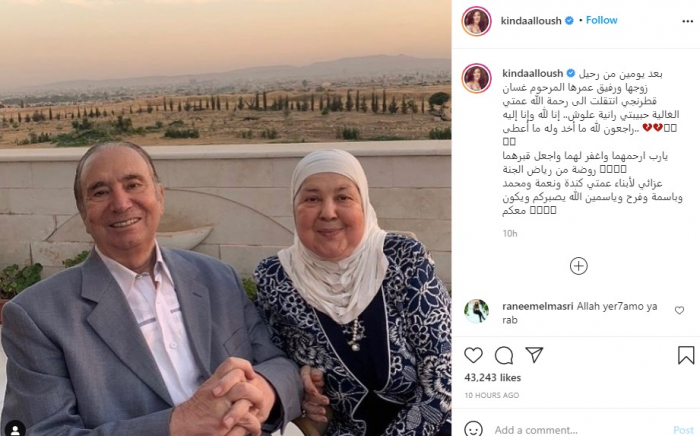This screenshot has height=436, width=700.
Task: View the 43,243 likes list
Action: [492, 378]
